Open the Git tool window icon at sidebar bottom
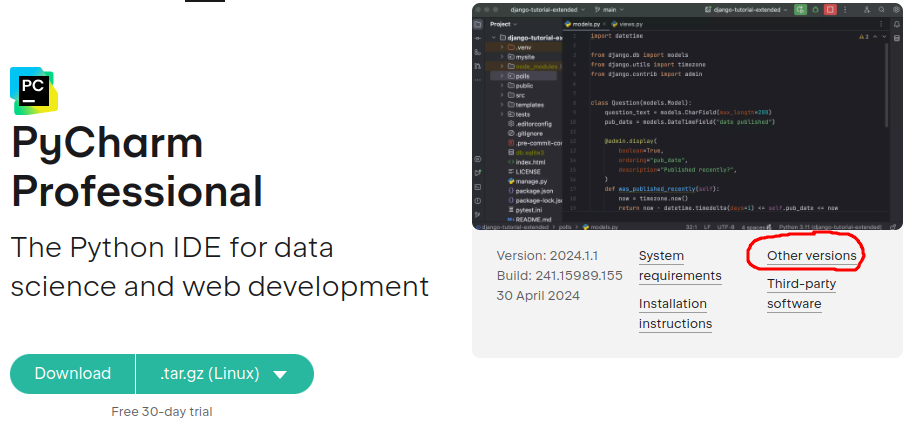This screenshot has width=914, height=427. pos(478,215)
